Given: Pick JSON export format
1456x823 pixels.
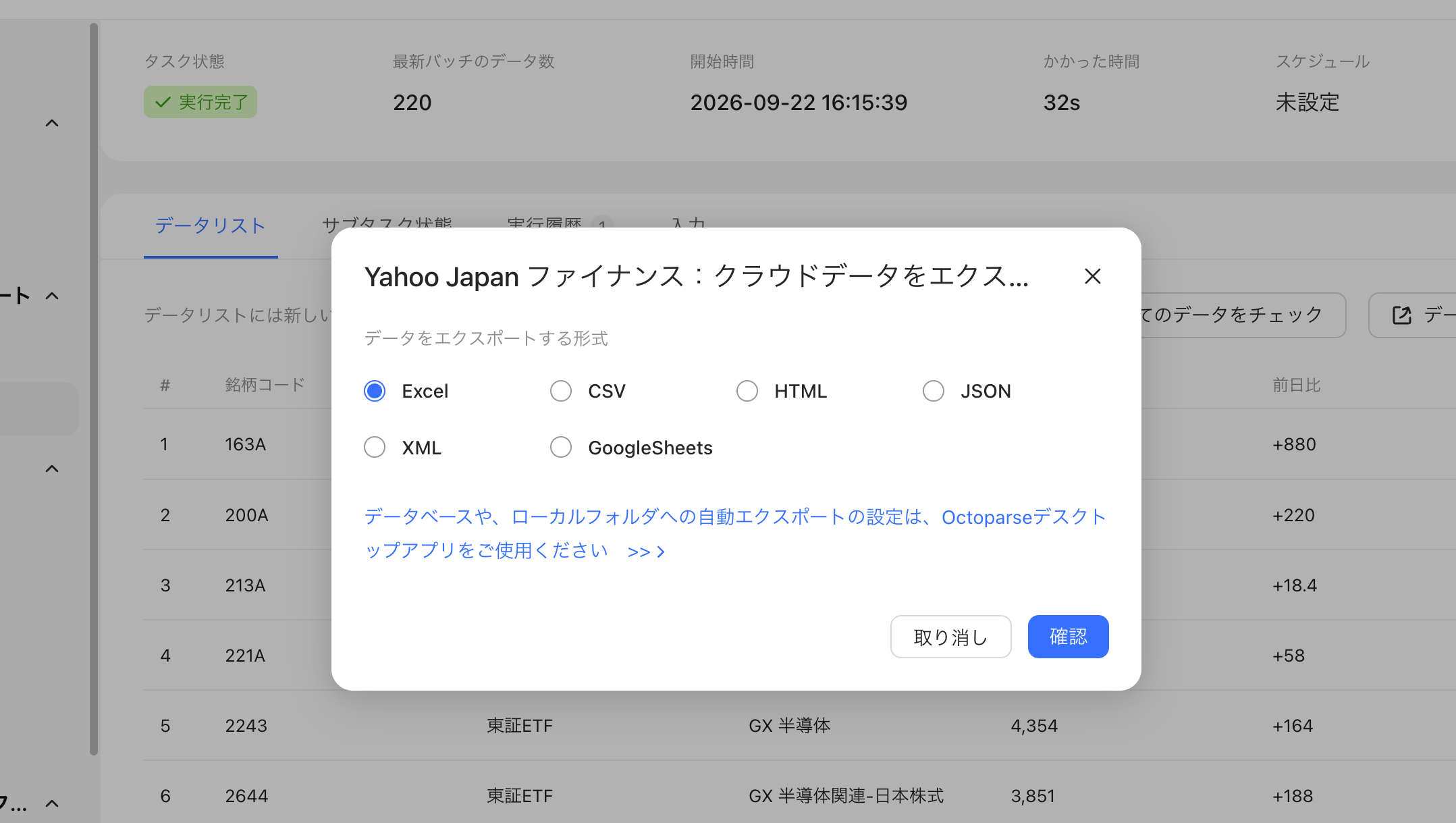Looking at the screenshot, I should [x=934, y=391].
